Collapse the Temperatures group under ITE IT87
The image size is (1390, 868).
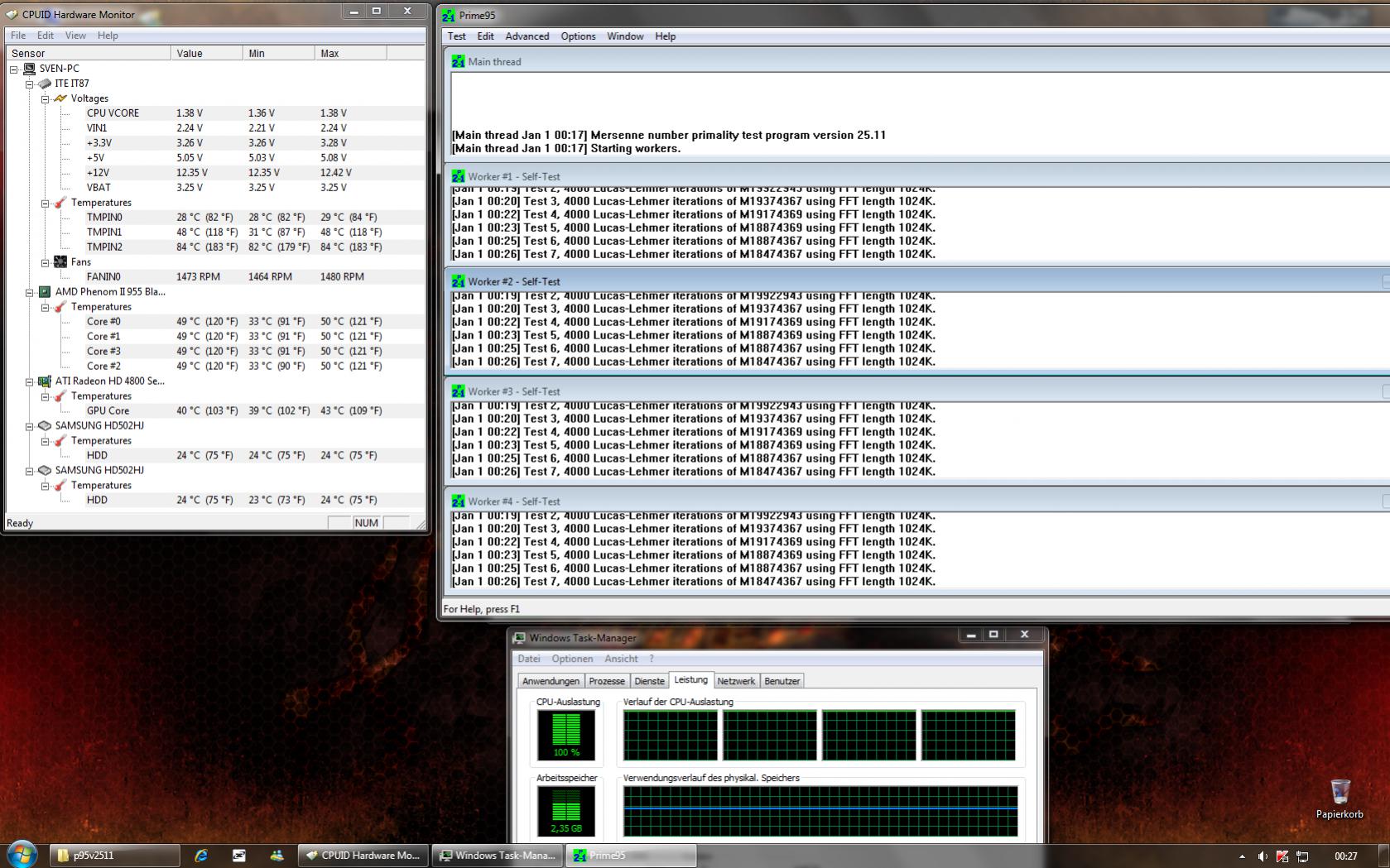coord(46,203)
